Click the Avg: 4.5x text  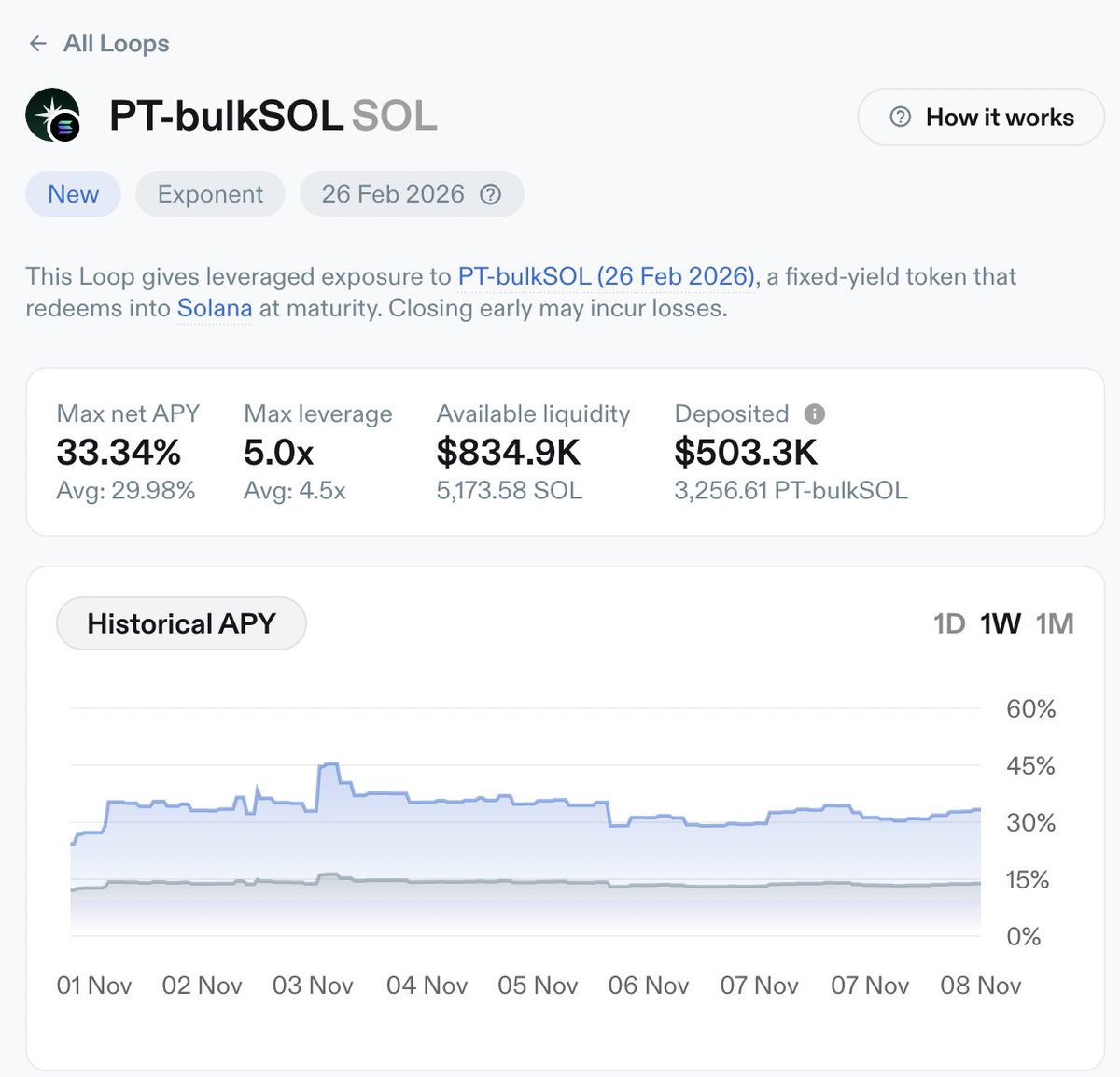coord(295,491)
